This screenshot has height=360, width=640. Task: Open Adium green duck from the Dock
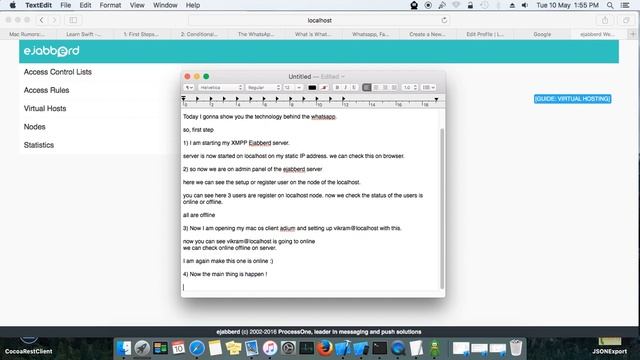[x=435, y=348]
